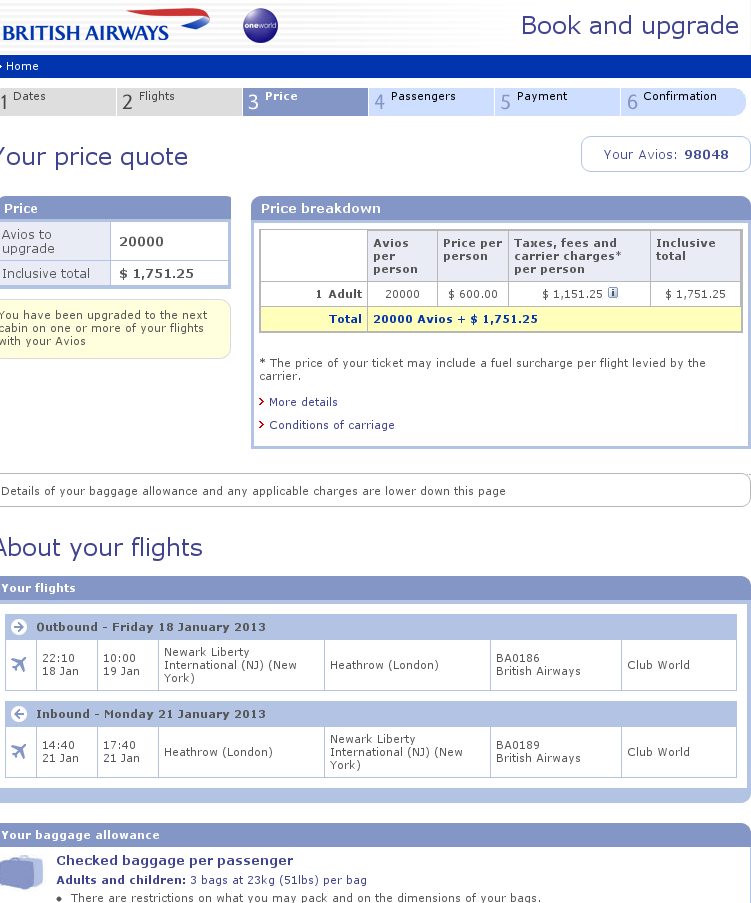Go back to step 1 Dates
Image resolution: width=751 pixels, height=903 pixels.
point(58,101)
